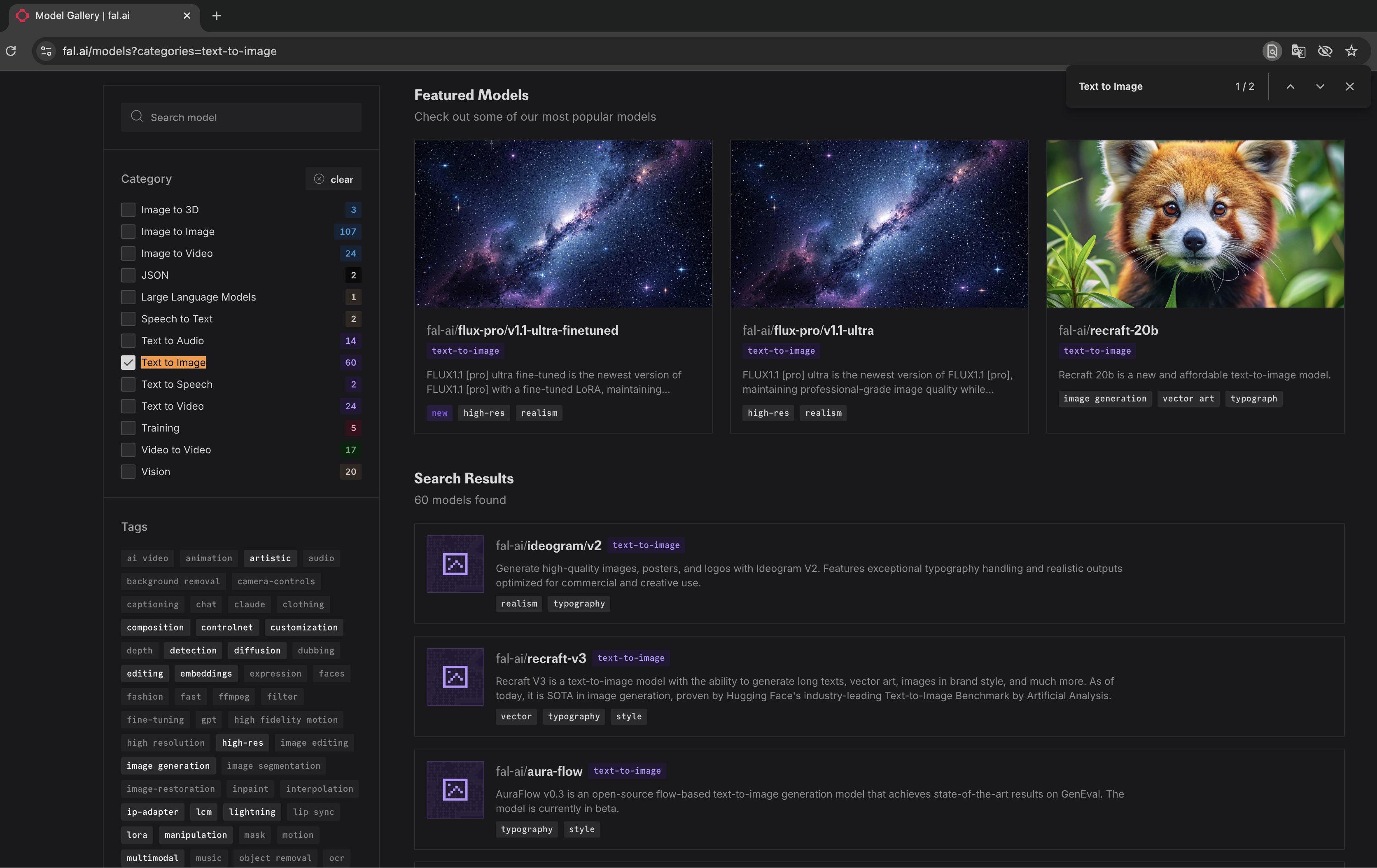
Task: Check the Text to Audio category
Action: tap(128, 341)
